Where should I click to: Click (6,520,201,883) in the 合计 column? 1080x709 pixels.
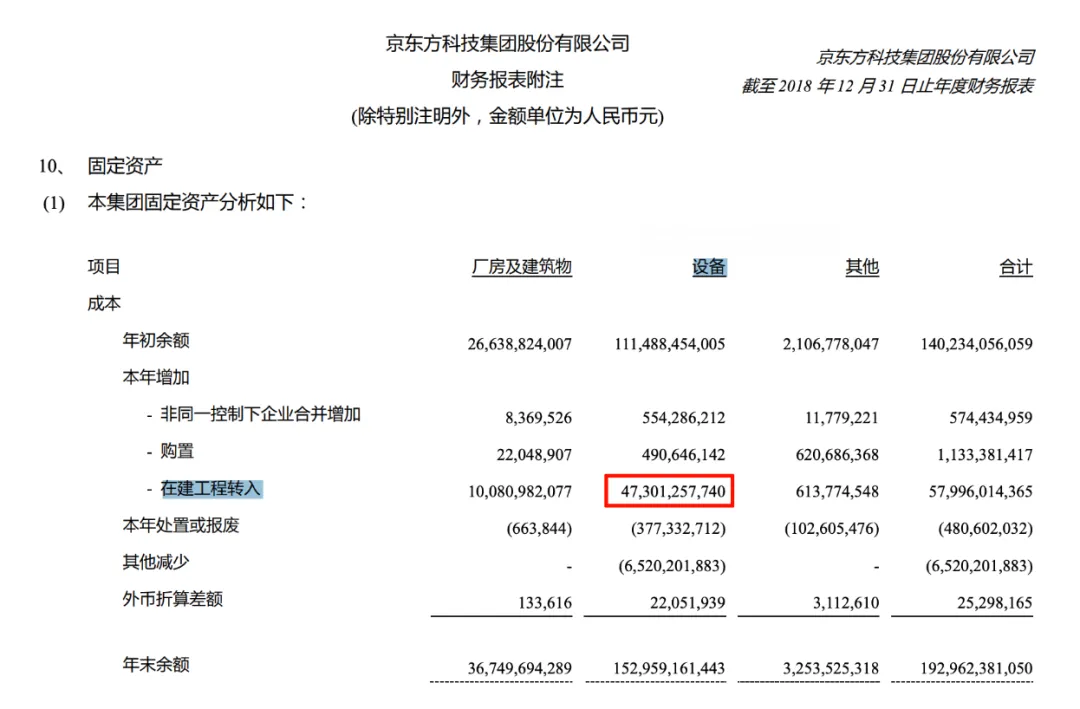pos(979,566)
